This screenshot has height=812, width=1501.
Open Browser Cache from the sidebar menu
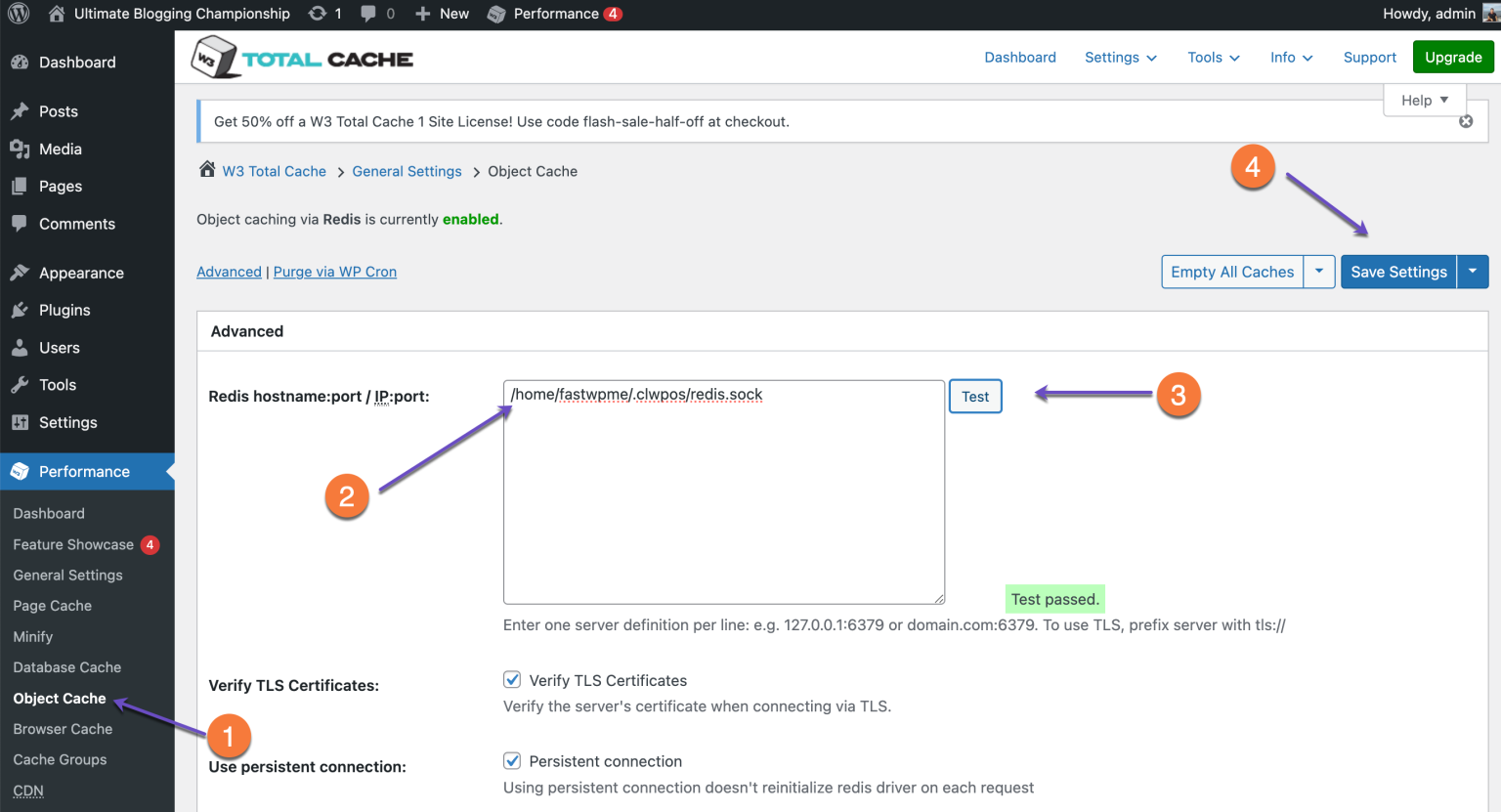[x=62, y=728]
